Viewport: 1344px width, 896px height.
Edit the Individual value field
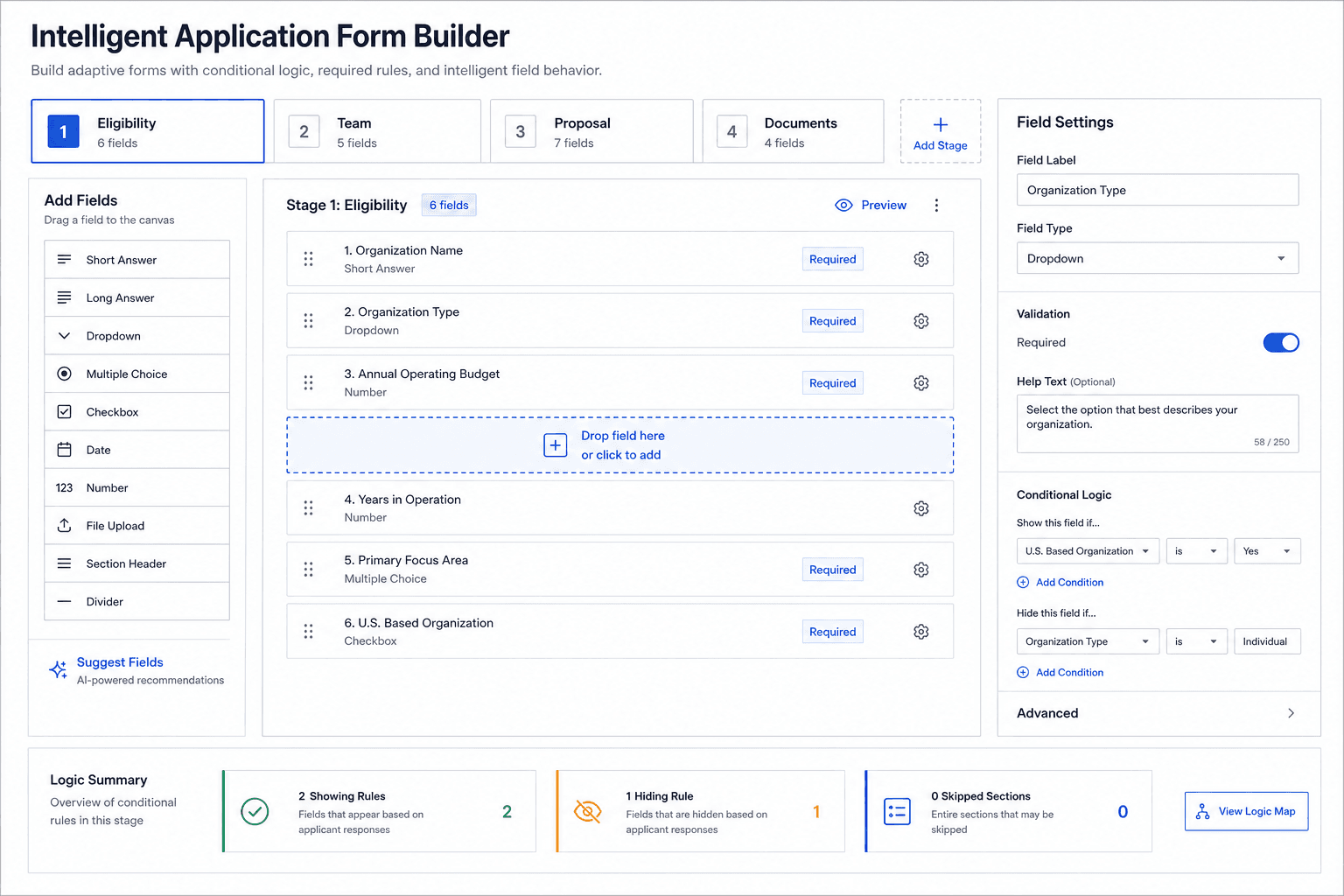1267,641
